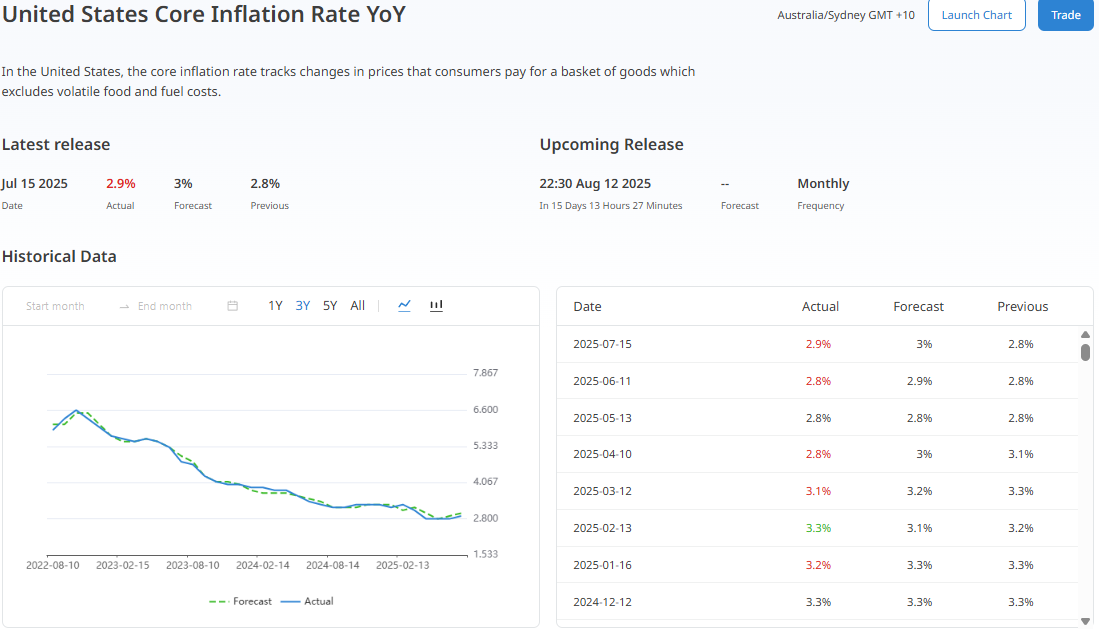Select the 2025-01-16 table row date
This screenshot has height=639, width=1099.
(602, 565)
